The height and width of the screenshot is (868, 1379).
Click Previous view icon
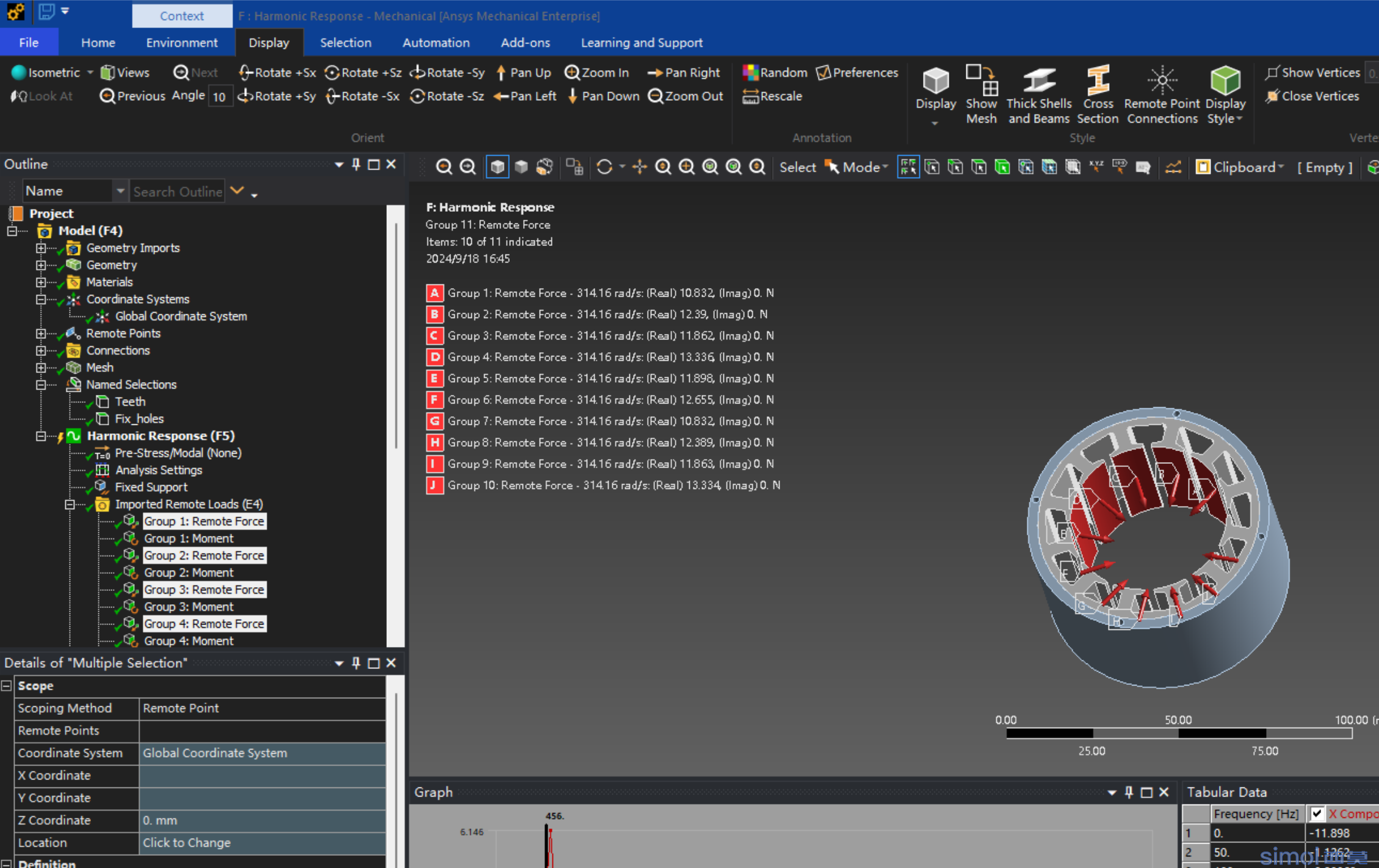(107, 96)
